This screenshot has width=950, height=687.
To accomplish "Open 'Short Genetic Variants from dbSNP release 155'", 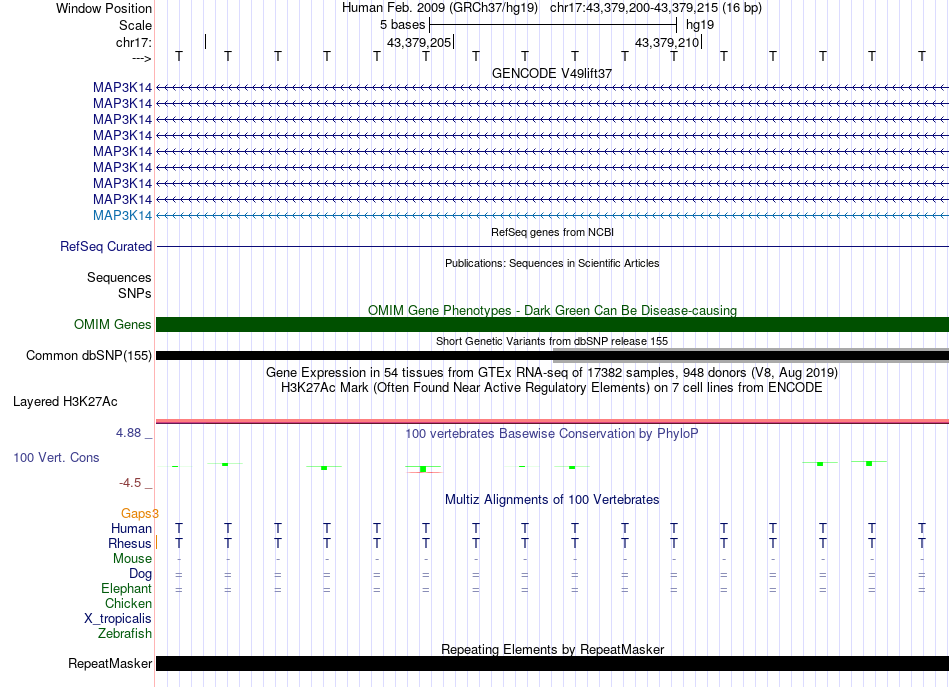I will (x=552, y=341).
